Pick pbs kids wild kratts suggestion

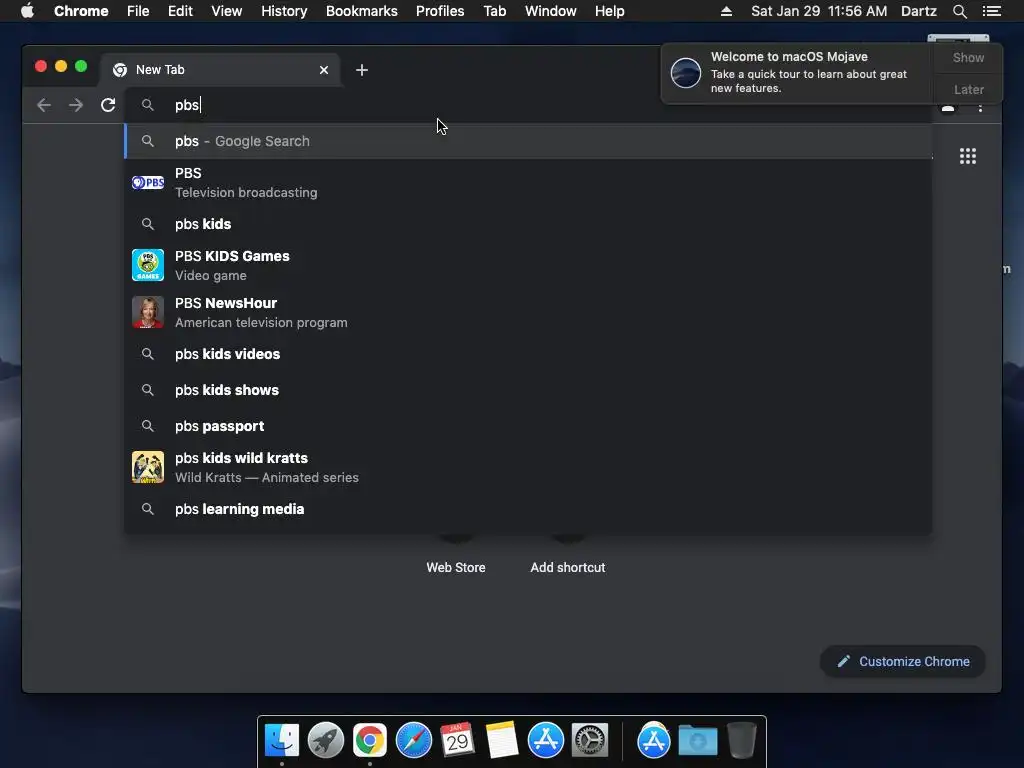coord(528,468)
